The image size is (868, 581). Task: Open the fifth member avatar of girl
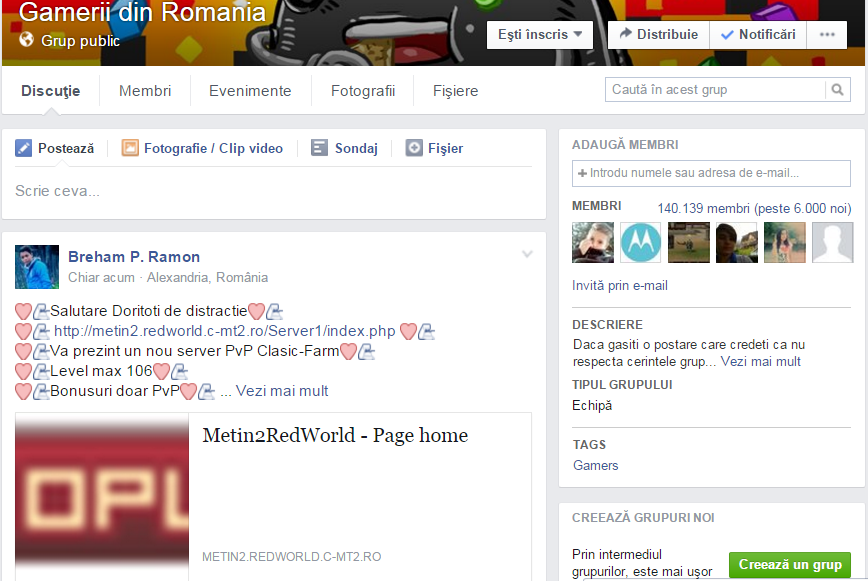click(785, 242)
